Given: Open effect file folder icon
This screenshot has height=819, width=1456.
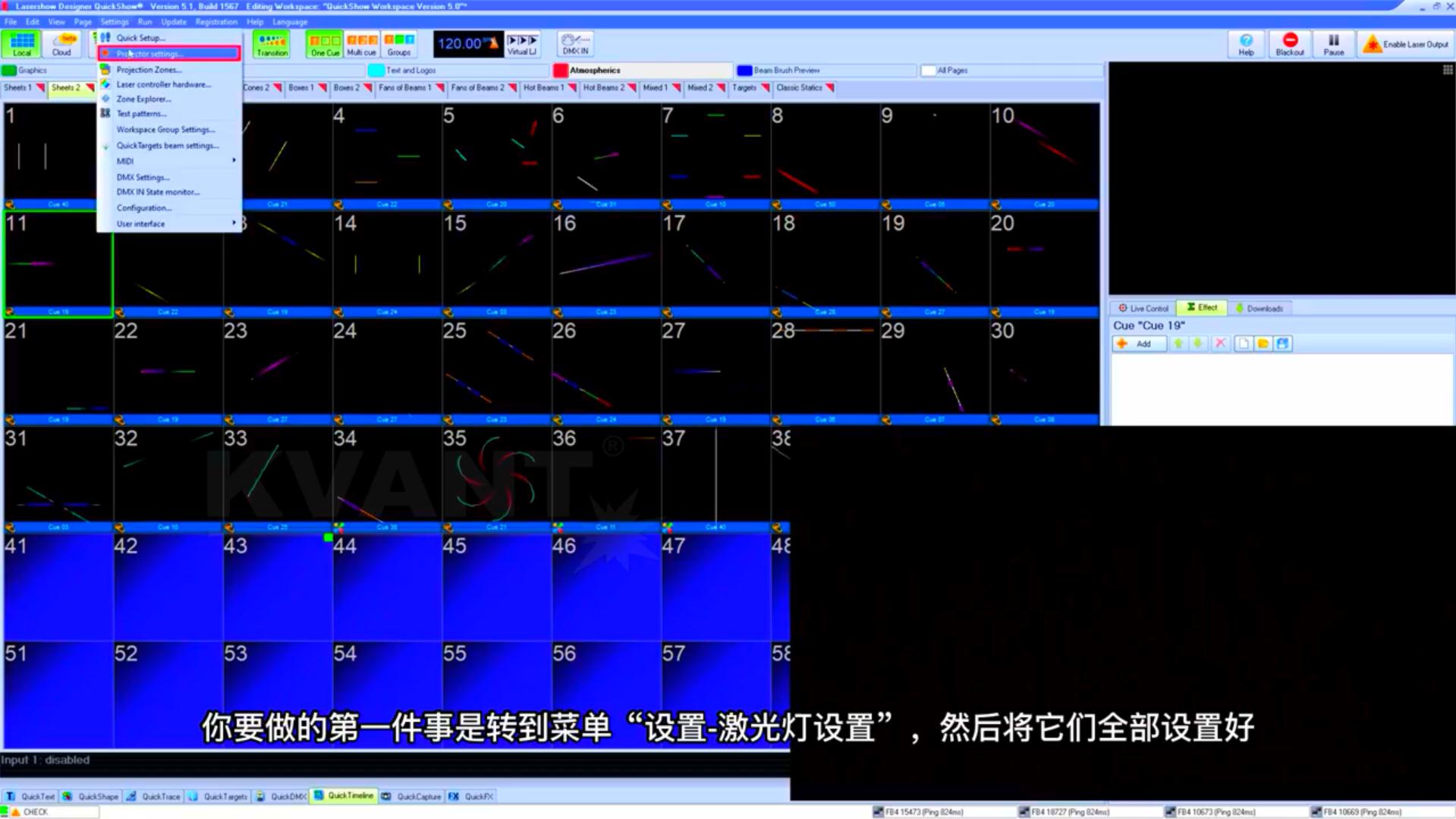Looking at the screenshot, I should click(x=1263, y=344).
